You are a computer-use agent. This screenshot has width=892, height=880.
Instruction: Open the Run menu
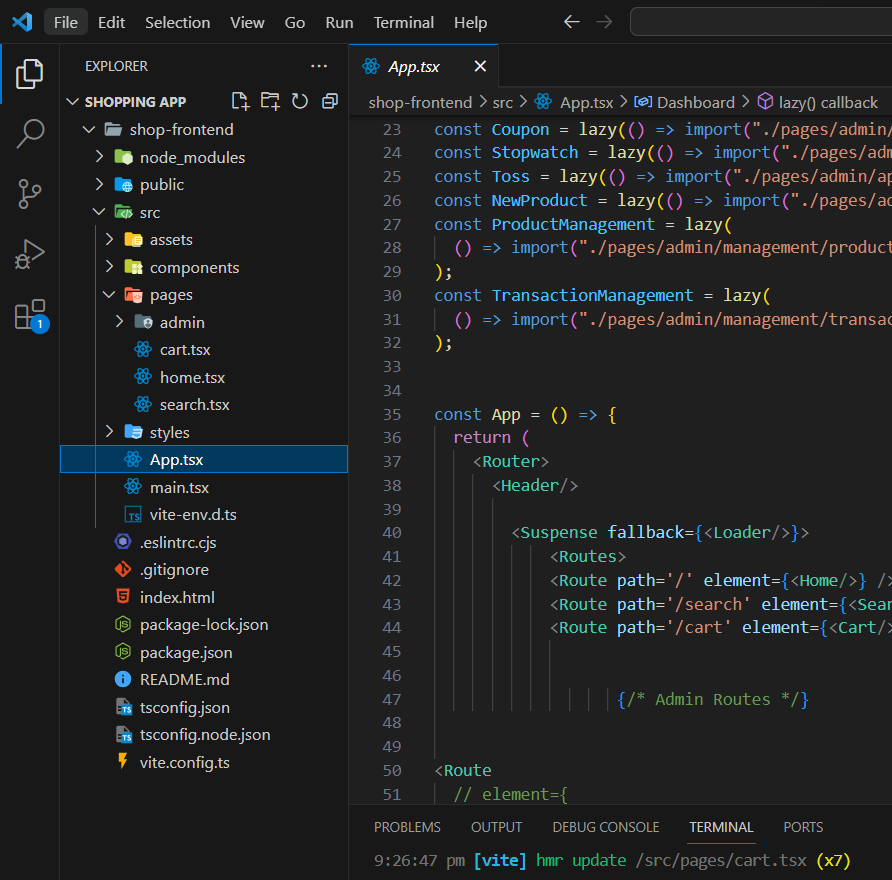(x=339, y=22)
